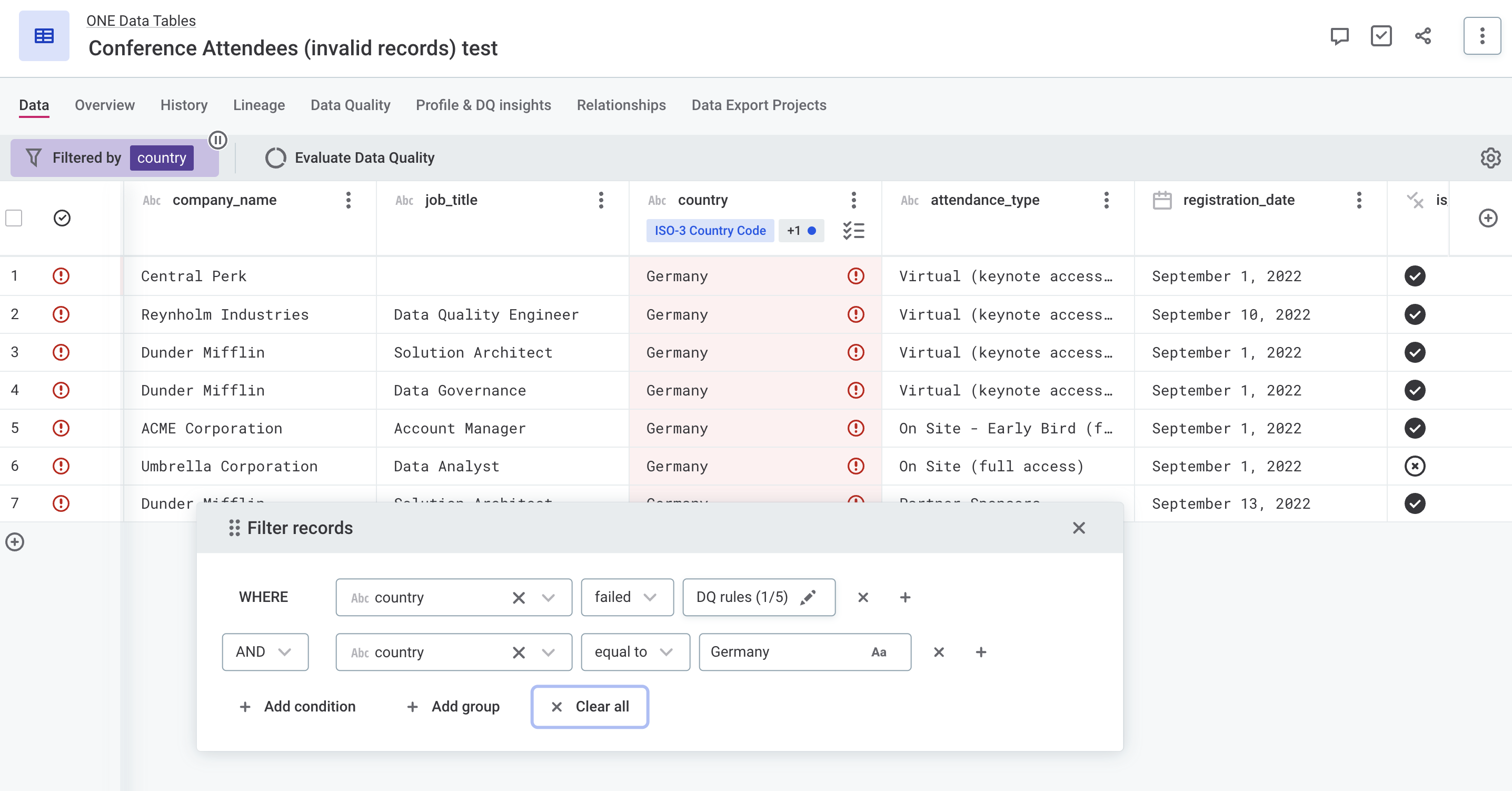Image resolution: width=1512 pixels, height=791 pixels.
Task: Toggle case sensitivity on the Germany value
Action: (878, 652)
